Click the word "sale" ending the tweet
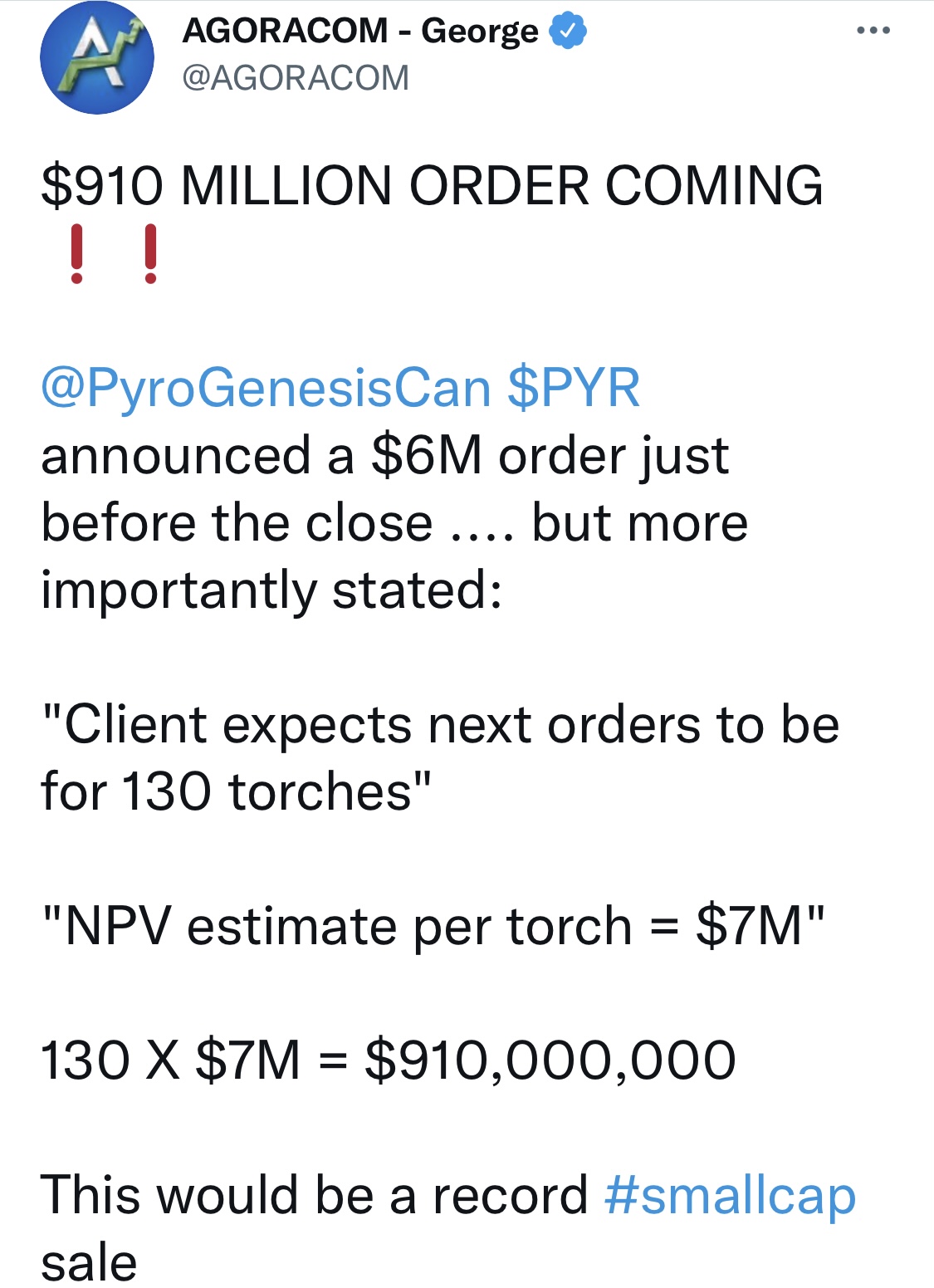The width and height of the screenshot is (934, 1288). click(x=89, y=1263)
